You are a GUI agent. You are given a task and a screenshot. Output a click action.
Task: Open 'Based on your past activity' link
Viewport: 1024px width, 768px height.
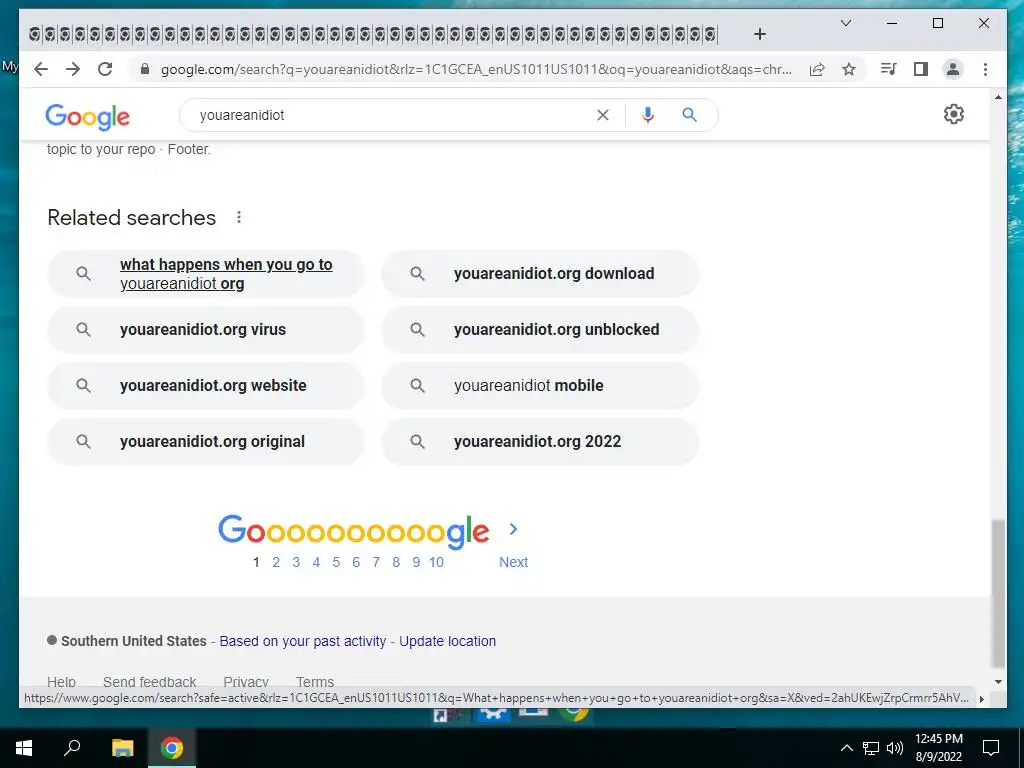click(303, 641)
